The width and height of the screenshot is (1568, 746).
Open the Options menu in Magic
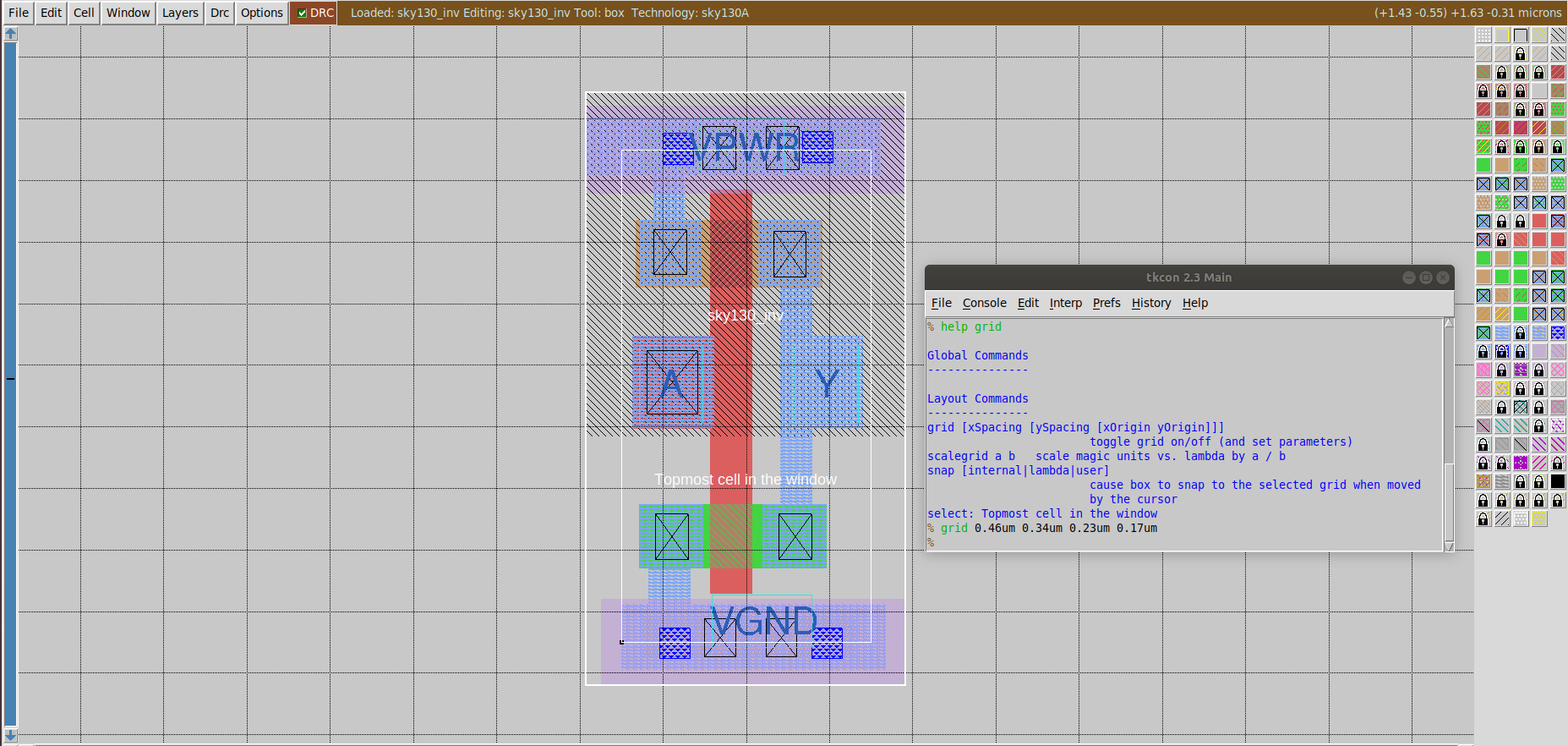[x=262, y=13]
